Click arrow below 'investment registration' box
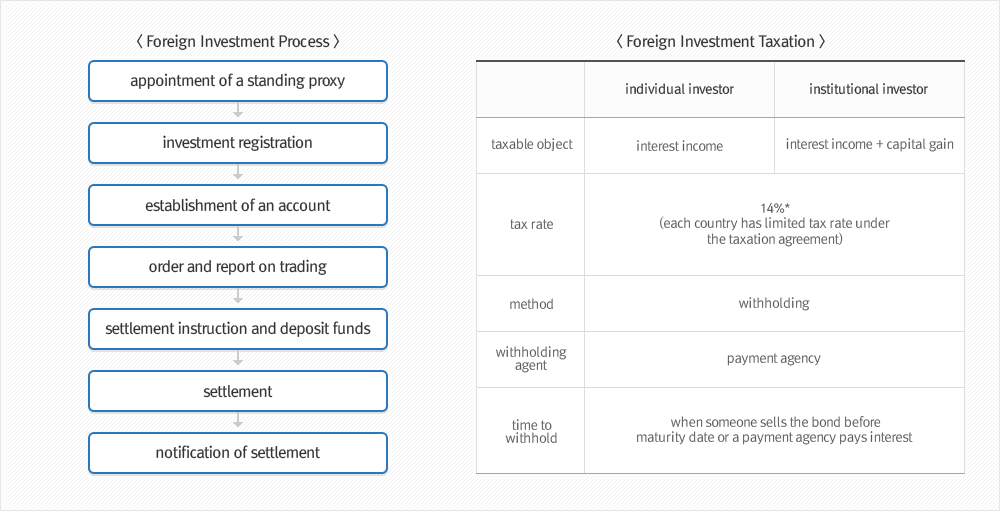Viewport: 1000px width, 511px height. click(238, 172)
